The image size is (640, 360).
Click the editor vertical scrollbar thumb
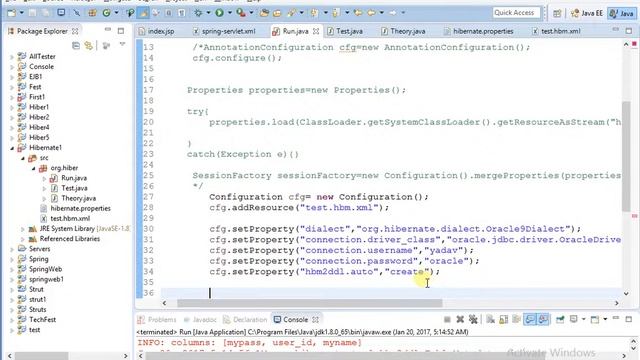point(626,156)
